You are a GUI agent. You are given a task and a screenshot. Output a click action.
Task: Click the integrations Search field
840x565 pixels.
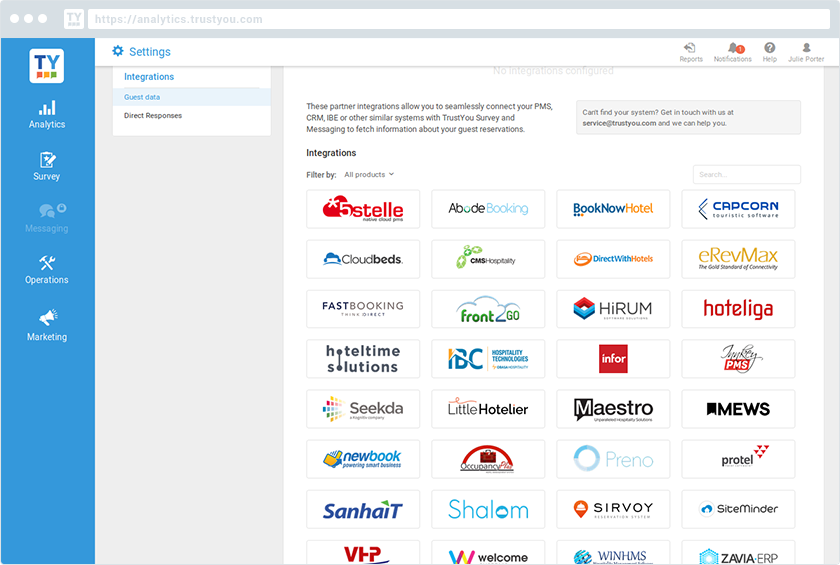(746, 175)
